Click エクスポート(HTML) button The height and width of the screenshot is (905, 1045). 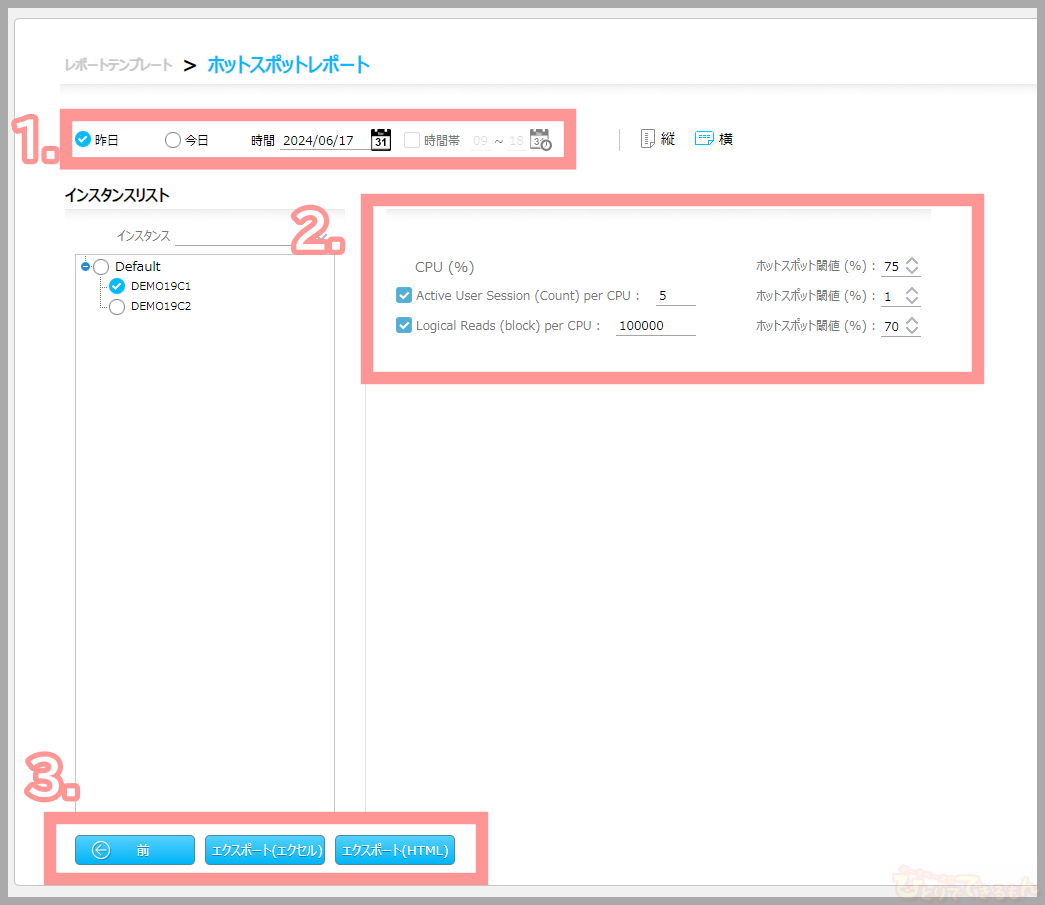pos(395,850)
